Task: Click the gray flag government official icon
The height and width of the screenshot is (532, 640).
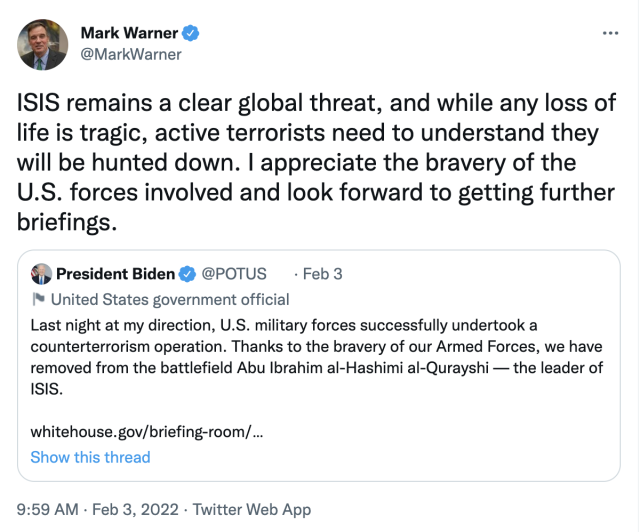Action: click(x=38, y=299)
